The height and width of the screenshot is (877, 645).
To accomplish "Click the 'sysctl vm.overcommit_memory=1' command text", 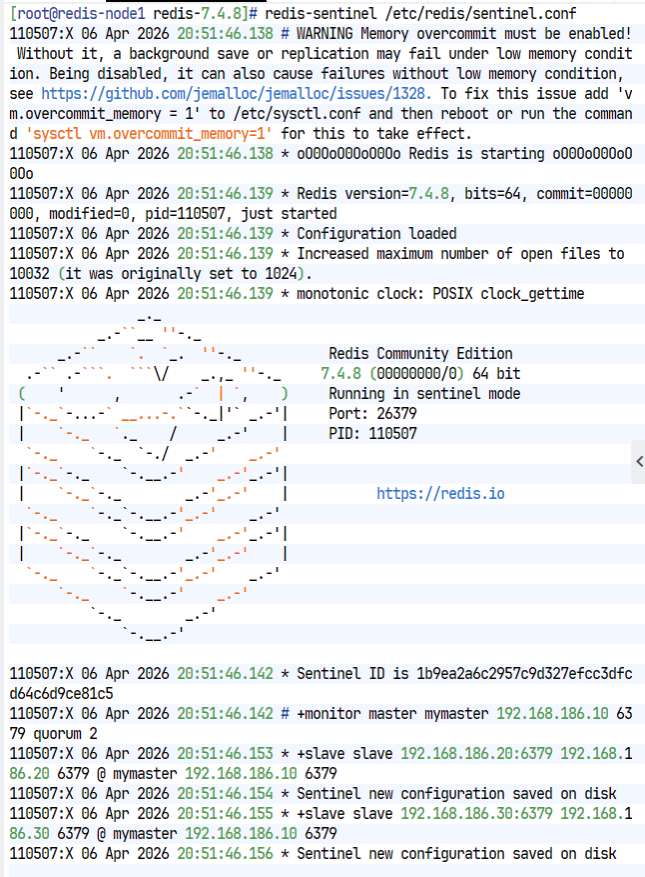I will [x=149, y=134].
